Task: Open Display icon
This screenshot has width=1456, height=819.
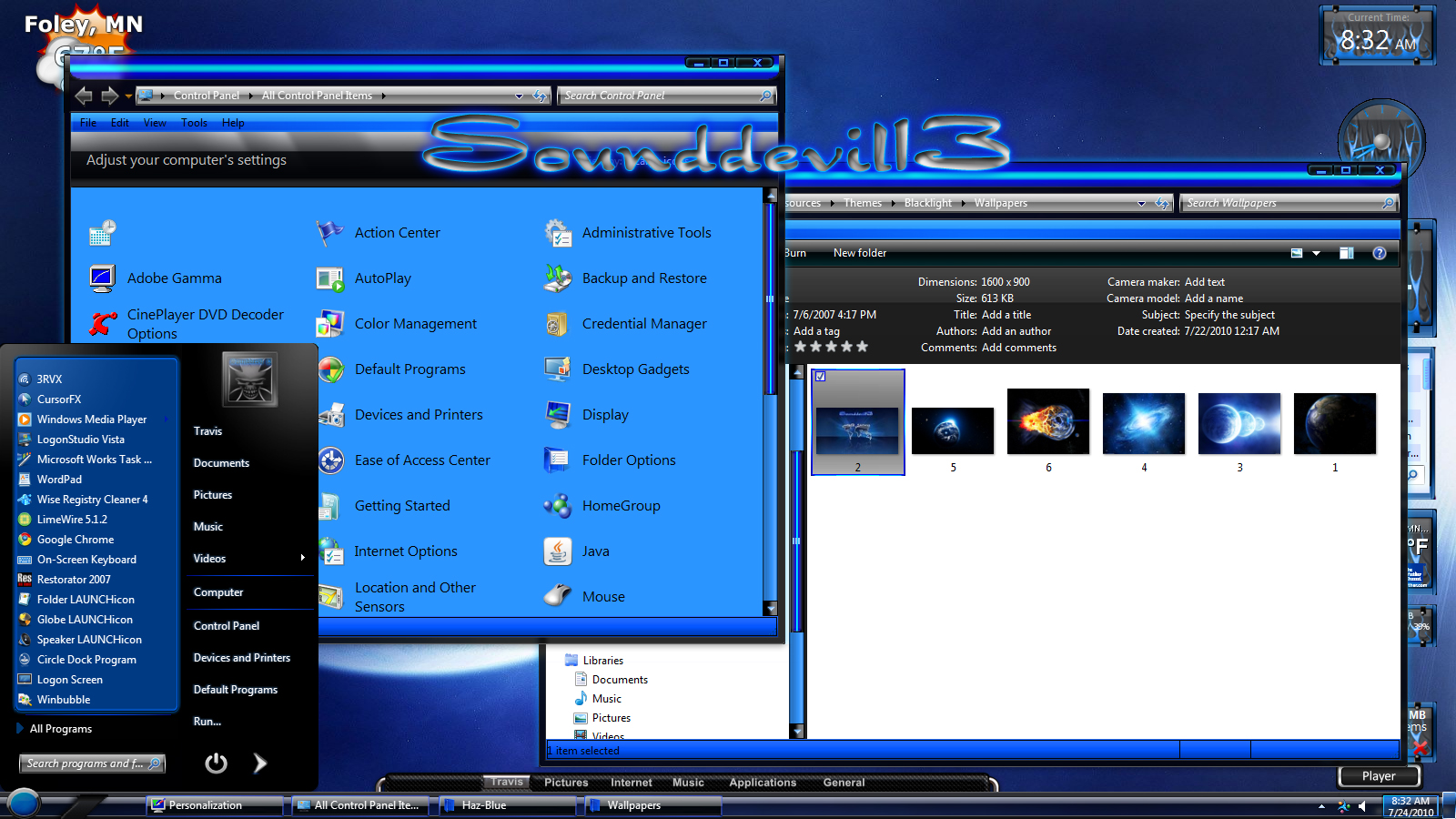Action: [557, 415]
